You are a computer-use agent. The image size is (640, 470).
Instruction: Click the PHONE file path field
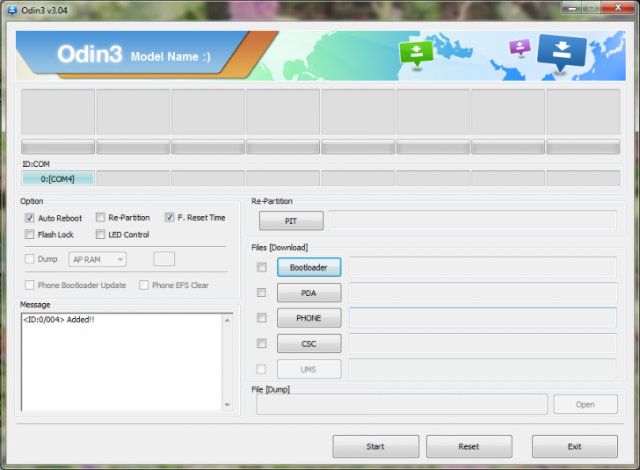[483, 318]
